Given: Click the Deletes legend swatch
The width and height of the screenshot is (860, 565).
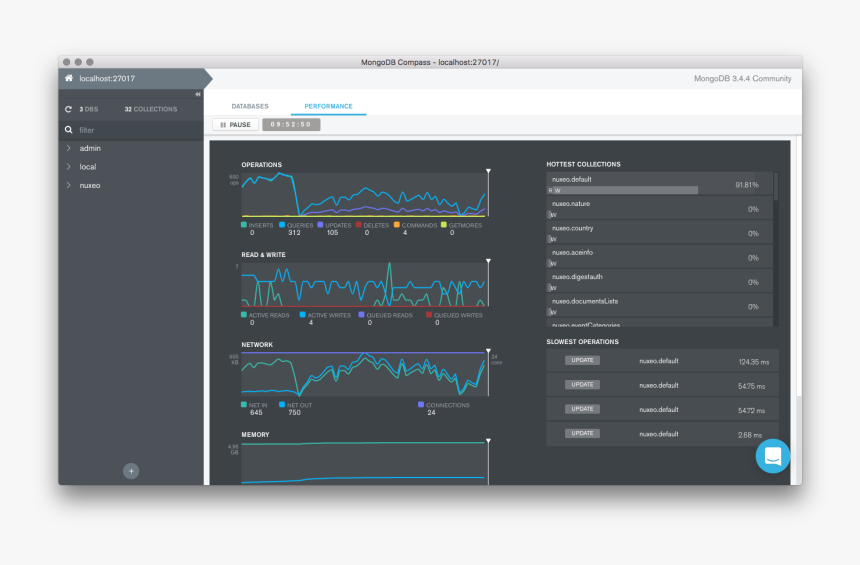Looking at the screenshot, I should [x=358, y=224].
